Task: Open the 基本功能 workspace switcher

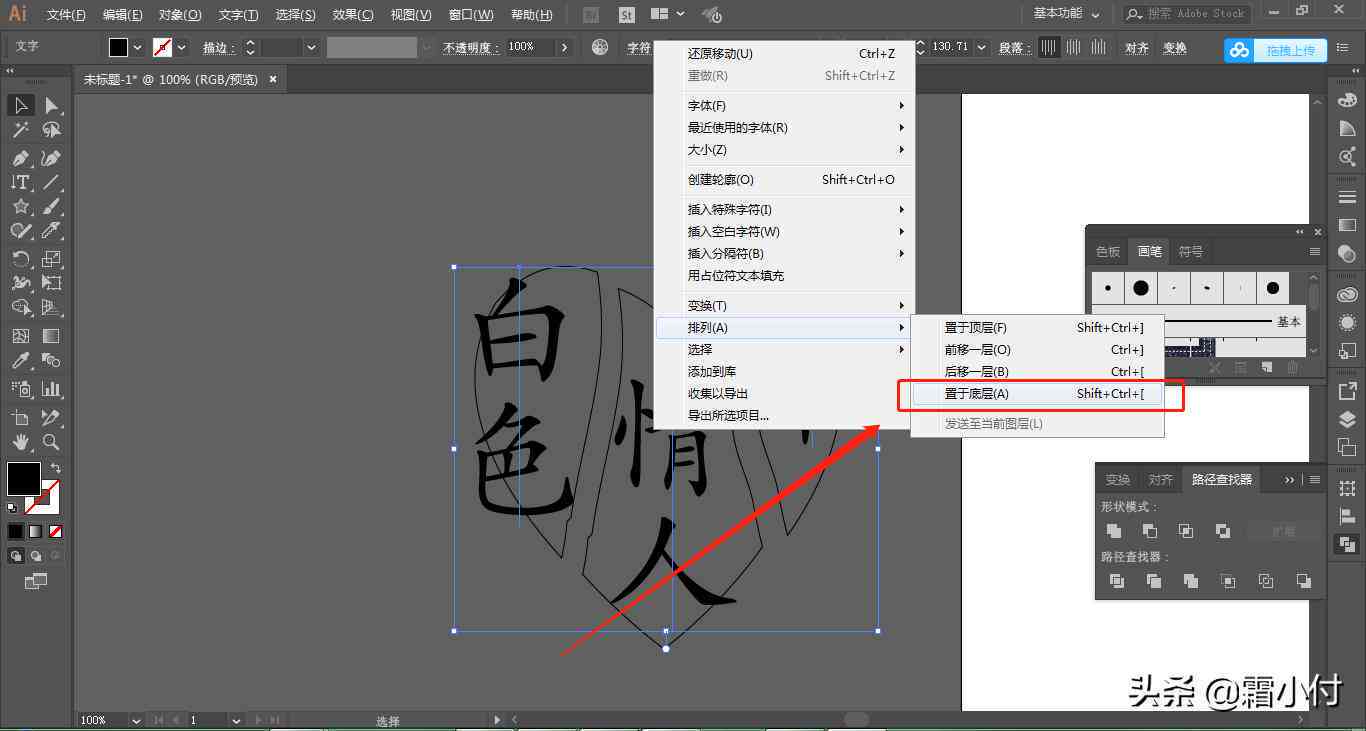Action: pos(1066,14)
